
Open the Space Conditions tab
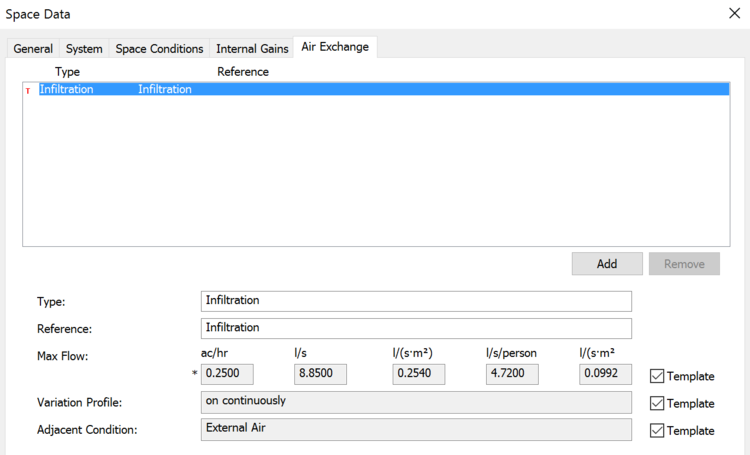[x=159, y=49]
